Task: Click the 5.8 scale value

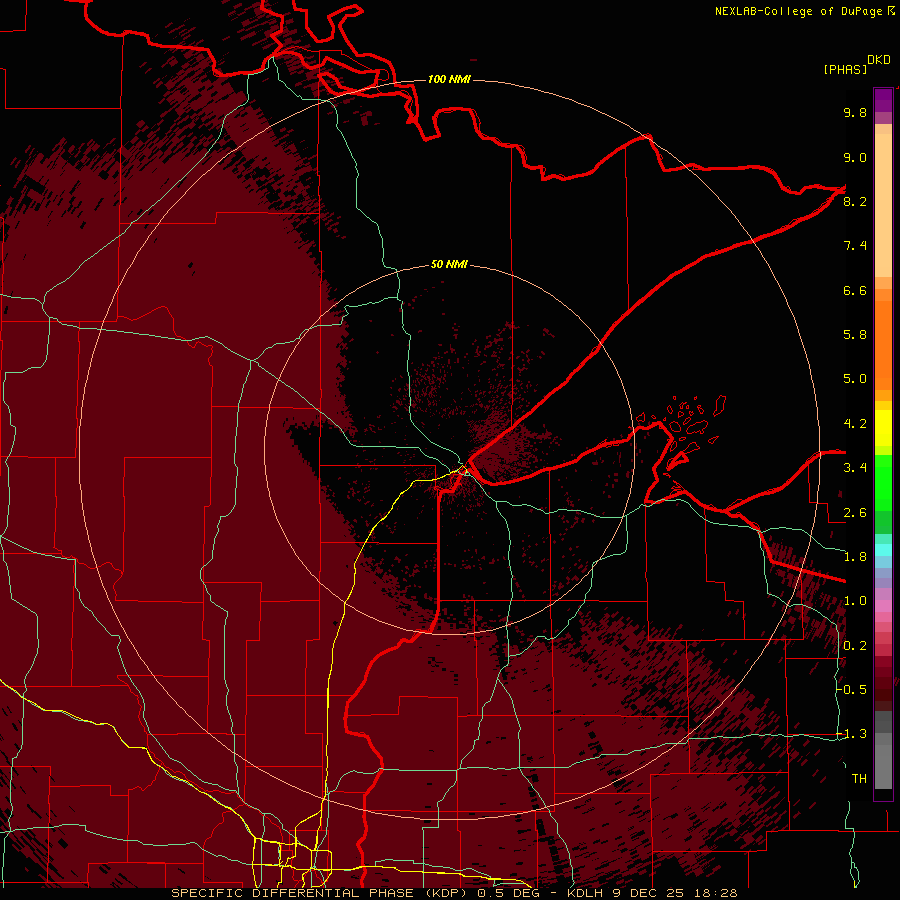Action: tap(855, 335)
